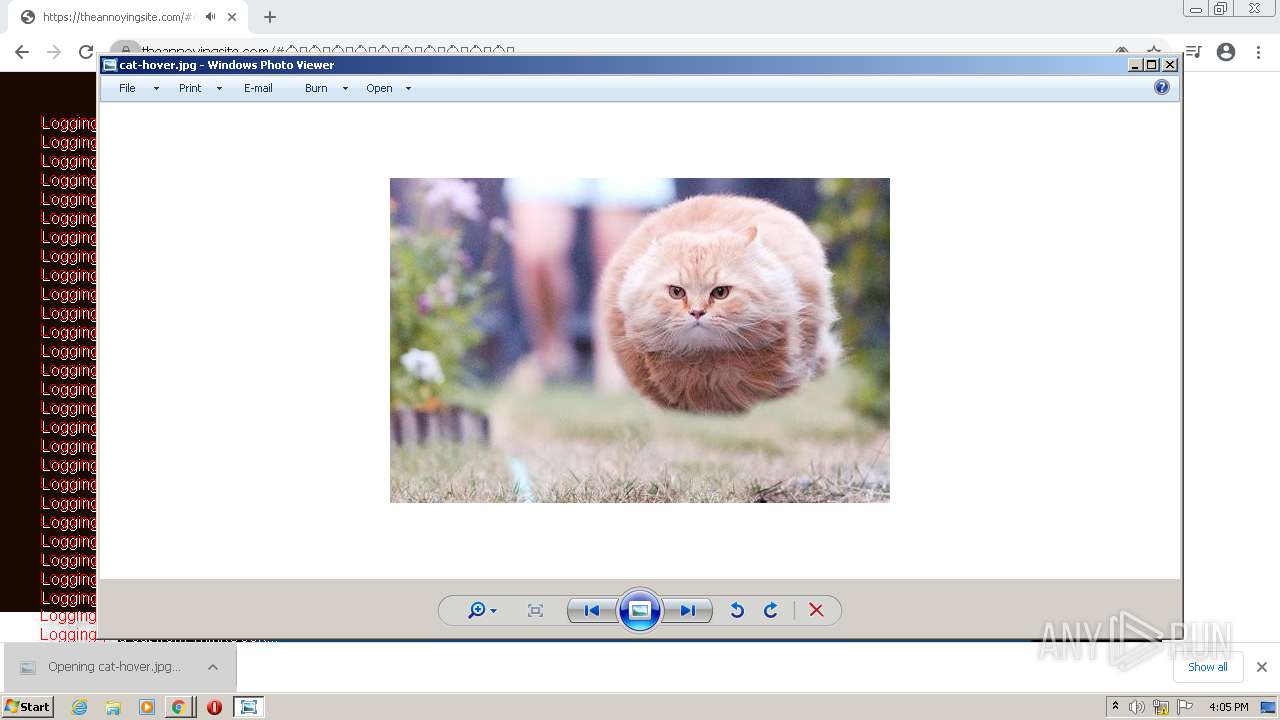Switch to Chrome from the taskbar

click(x=179, y=707)
